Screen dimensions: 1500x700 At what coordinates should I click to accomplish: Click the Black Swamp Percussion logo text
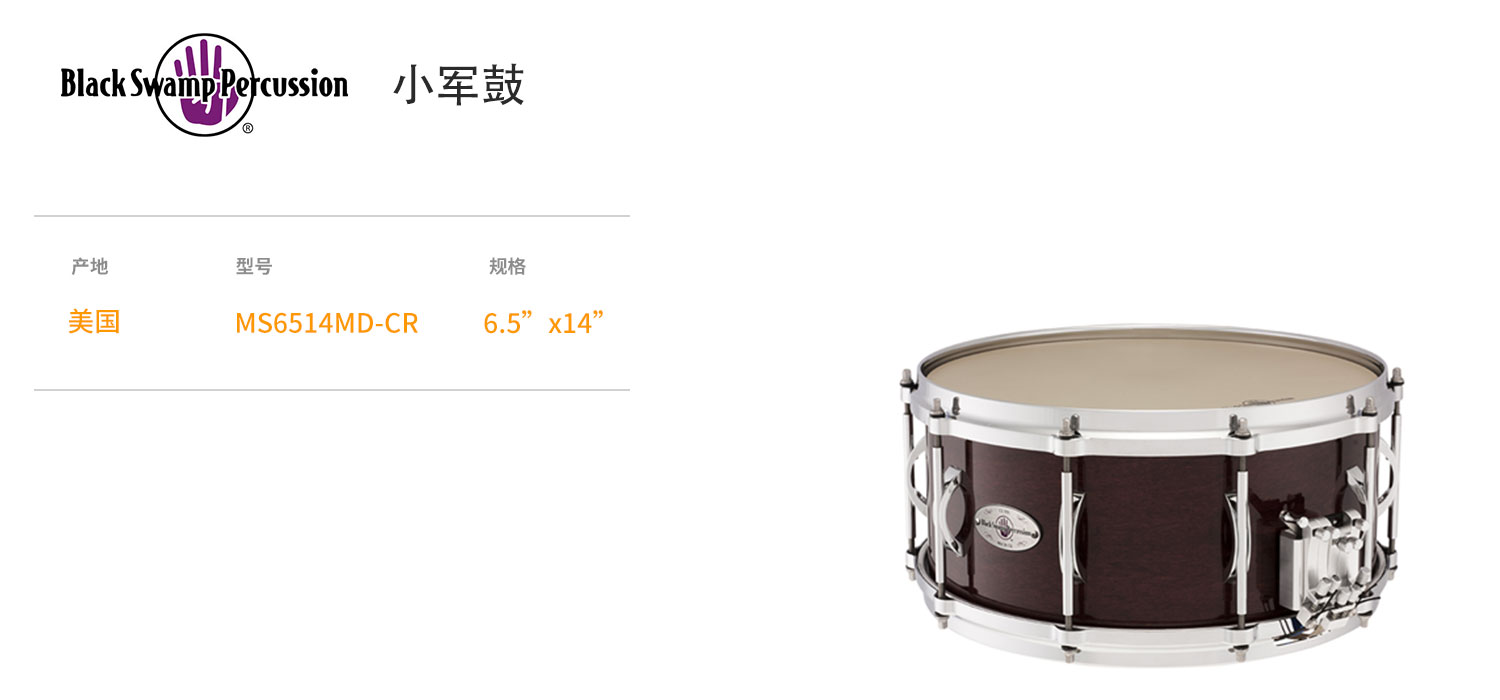point(204,84)
